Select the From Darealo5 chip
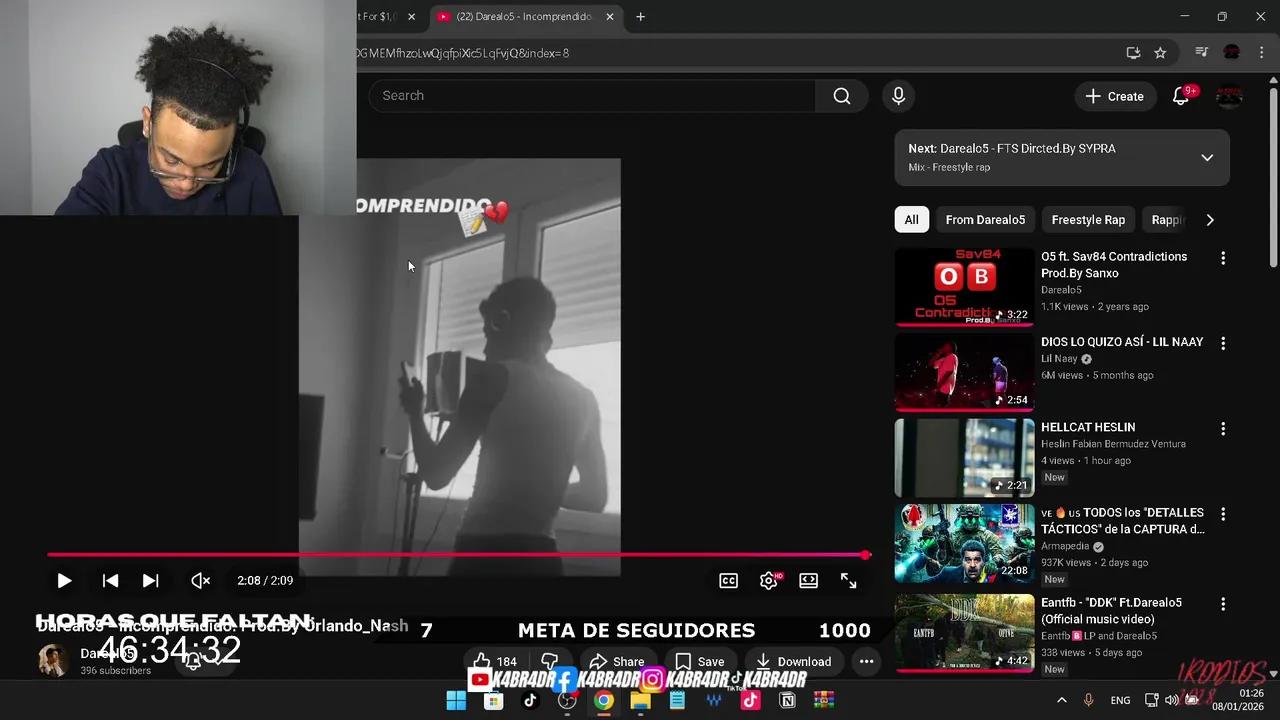This screenshot has width=1280, height=720. click(x=985, y=220)
